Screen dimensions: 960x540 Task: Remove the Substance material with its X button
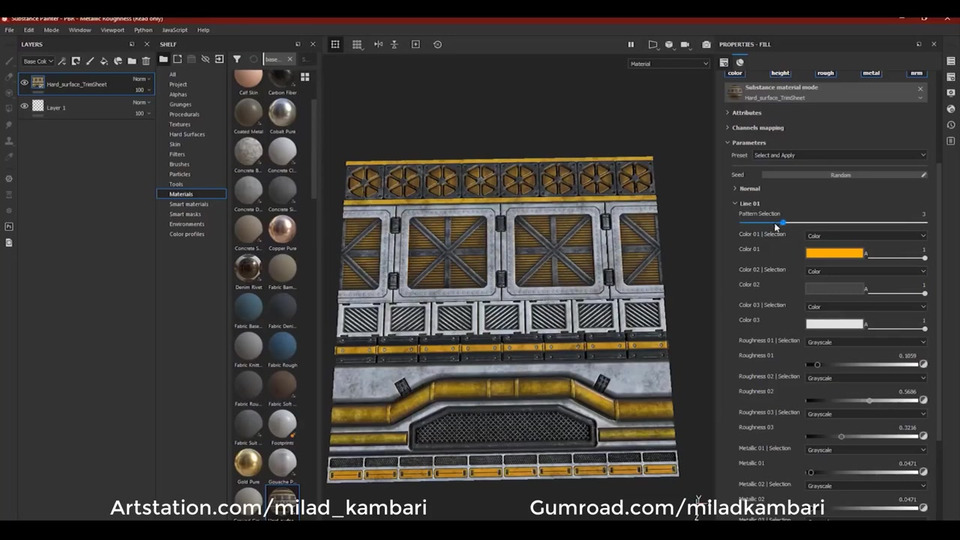[x=920, y=89]
